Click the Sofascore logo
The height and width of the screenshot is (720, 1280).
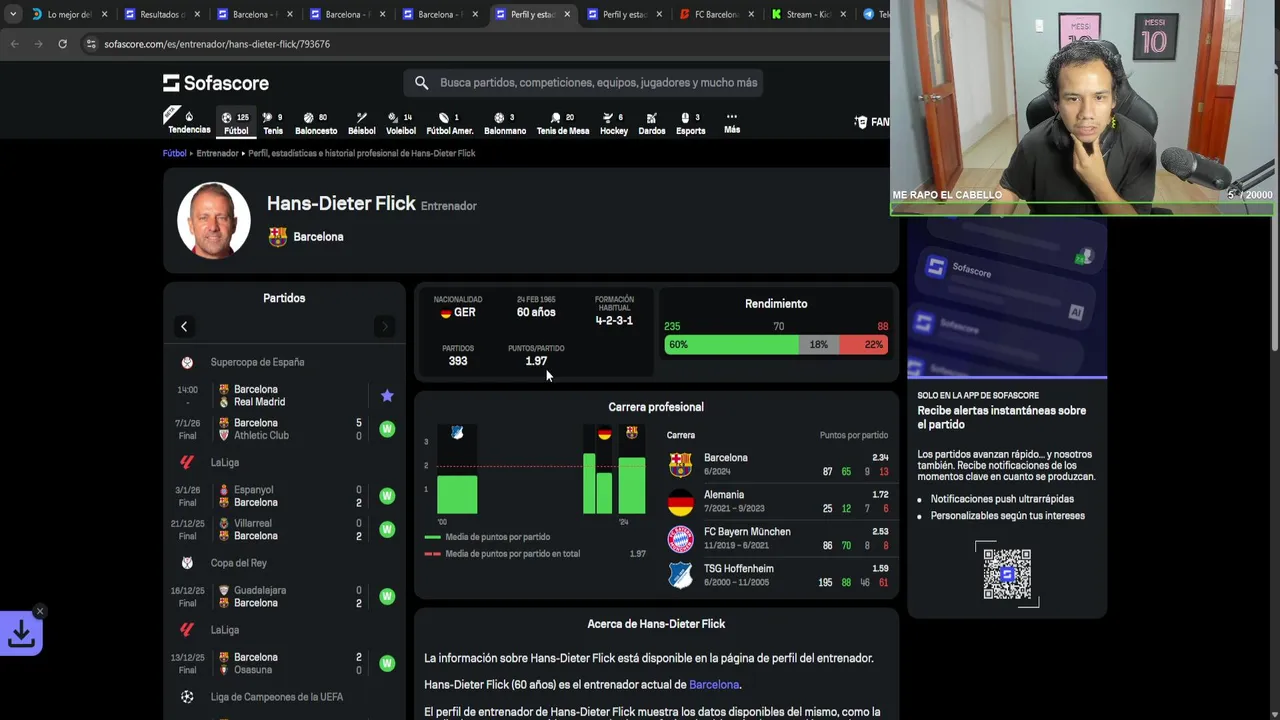tap(216, 83)
